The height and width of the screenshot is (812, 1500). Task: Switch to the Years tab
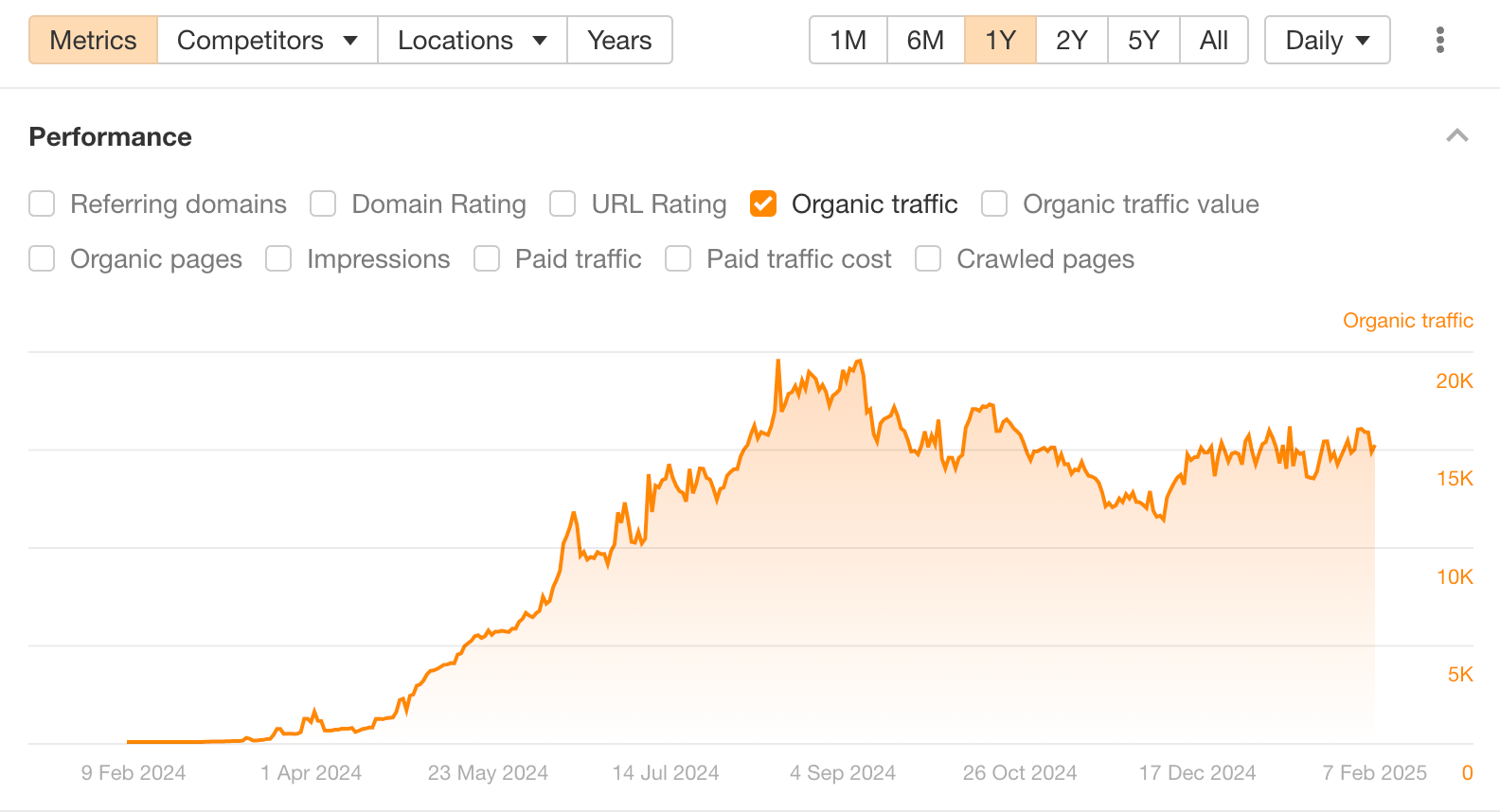(619, 40)
